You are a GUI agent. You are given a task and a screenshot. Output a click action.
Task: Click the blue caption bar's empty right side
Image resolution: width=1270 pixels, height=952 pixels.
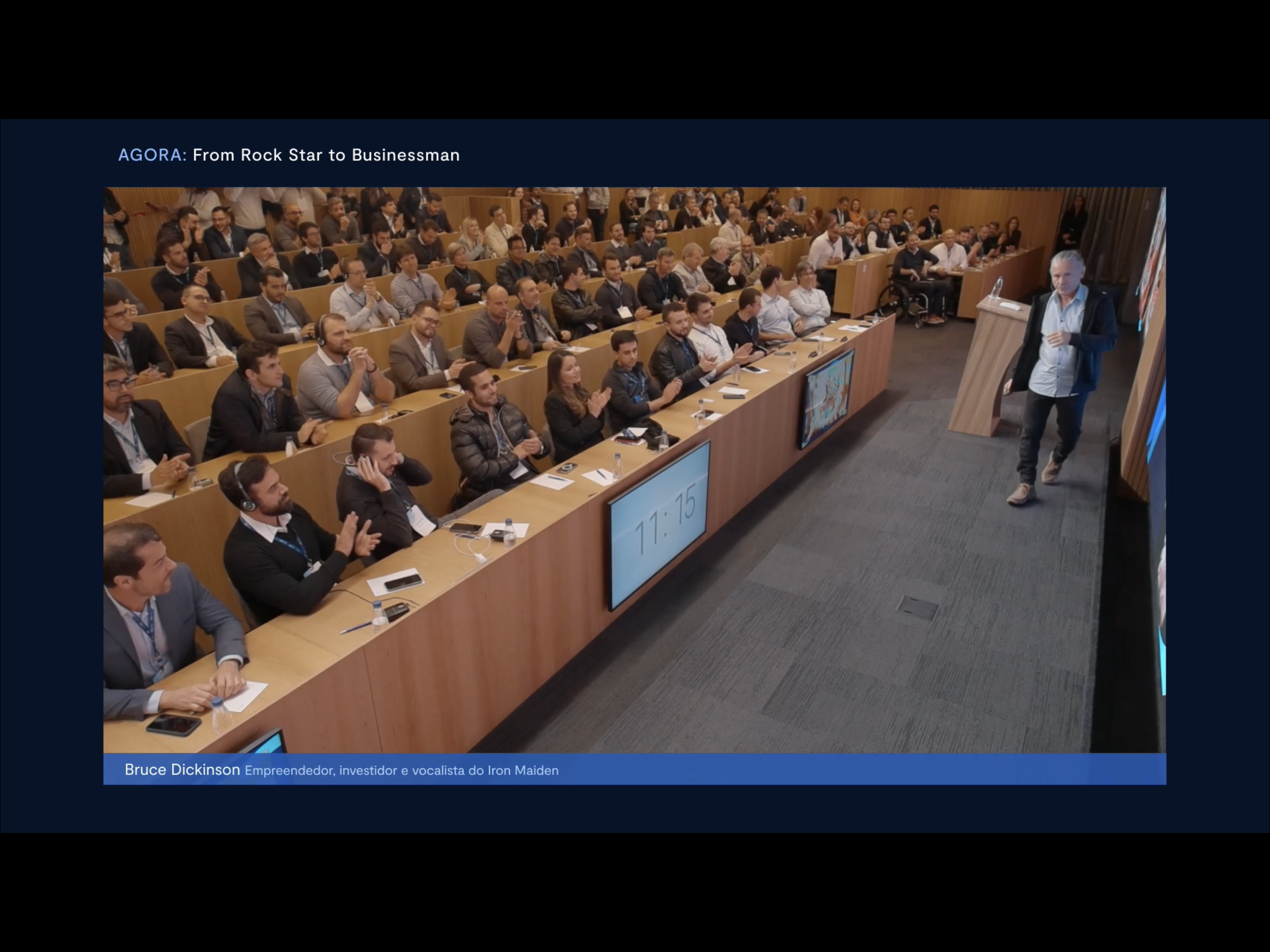[x=919, y=769]
